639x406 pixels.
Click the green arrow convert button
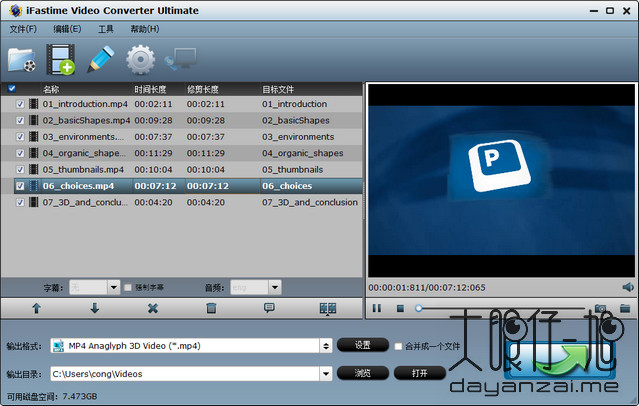pyautogui.click(x=560, y=359)
